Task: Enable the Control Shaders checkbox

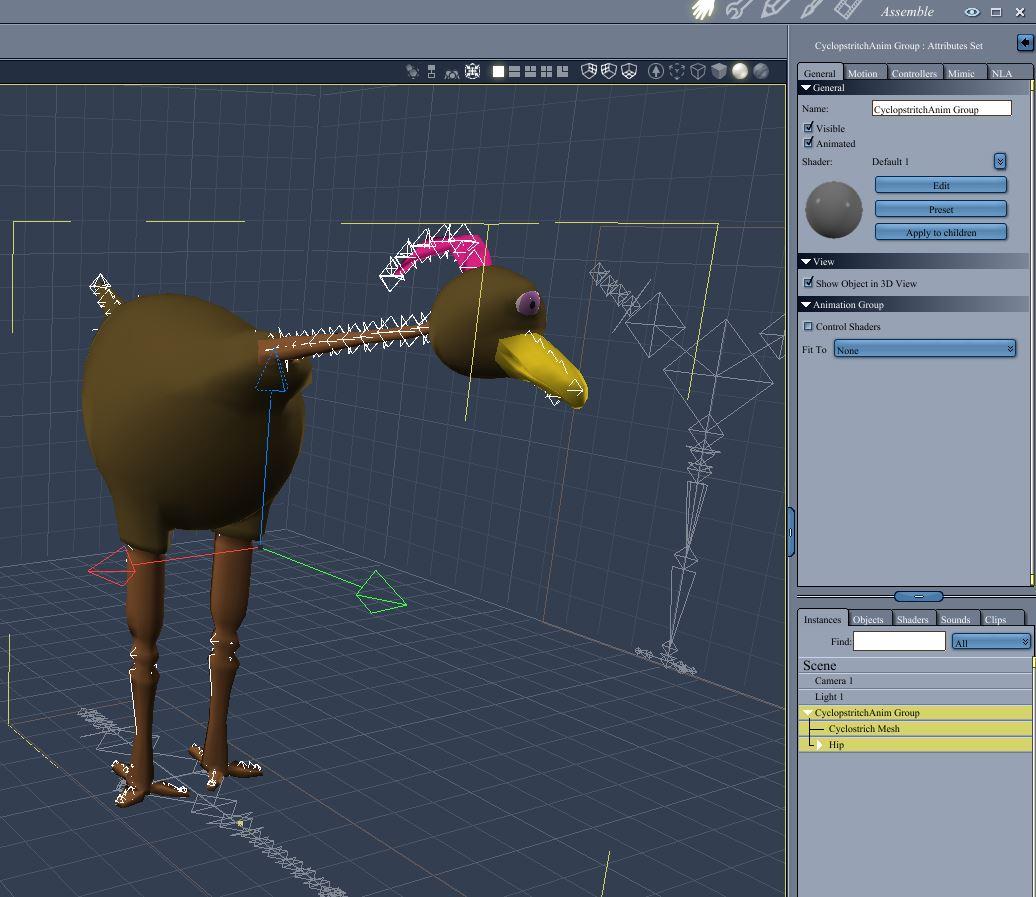Action: coord(807,326)
